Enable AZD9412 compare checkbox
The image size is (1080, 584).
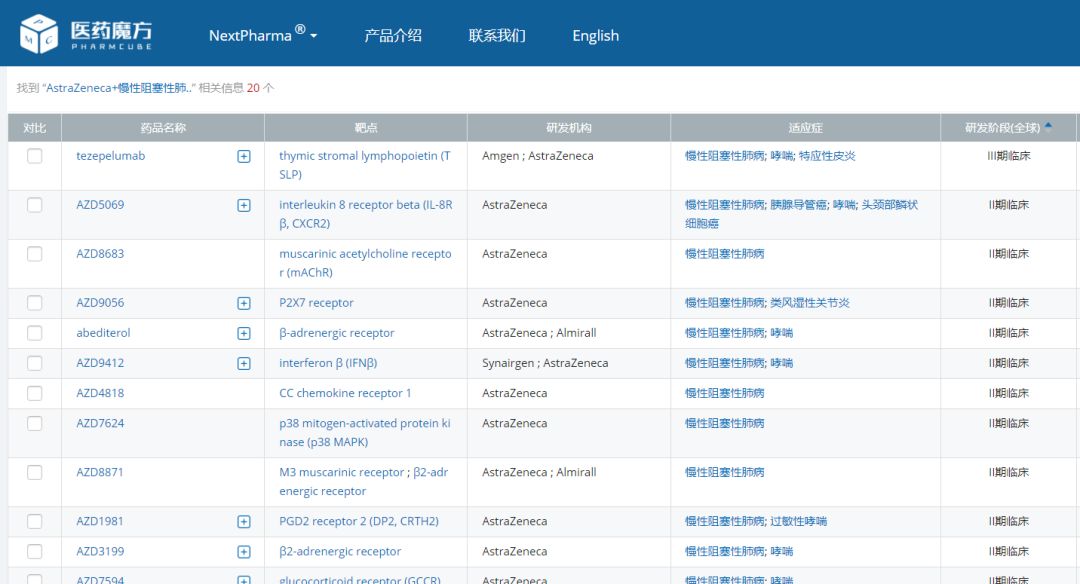click(34, 363)
